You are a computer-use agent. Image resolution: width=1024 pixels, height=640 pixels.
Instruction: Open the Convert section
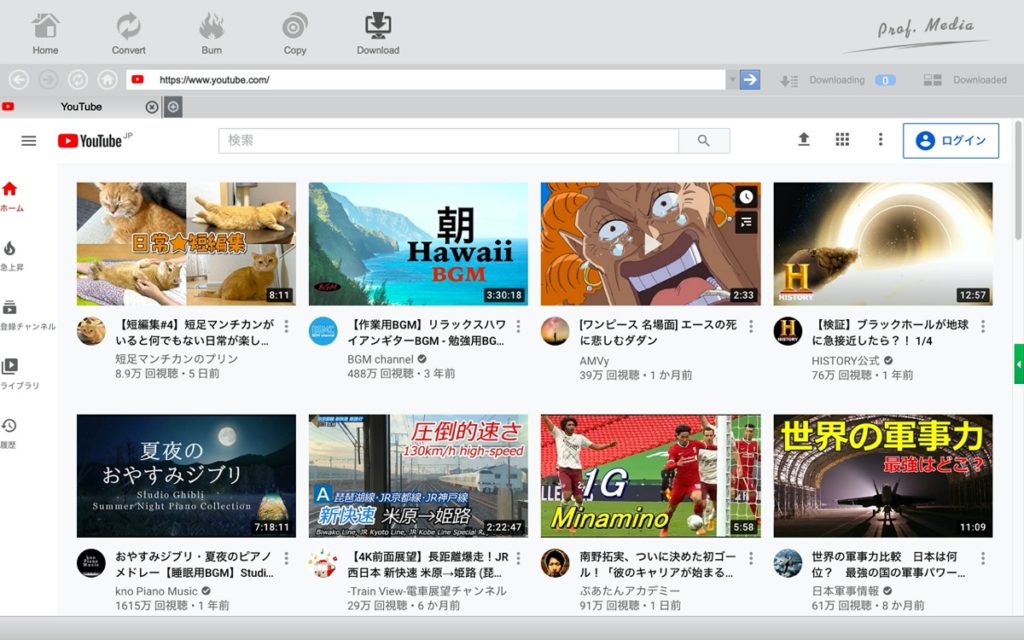point(128,33)
